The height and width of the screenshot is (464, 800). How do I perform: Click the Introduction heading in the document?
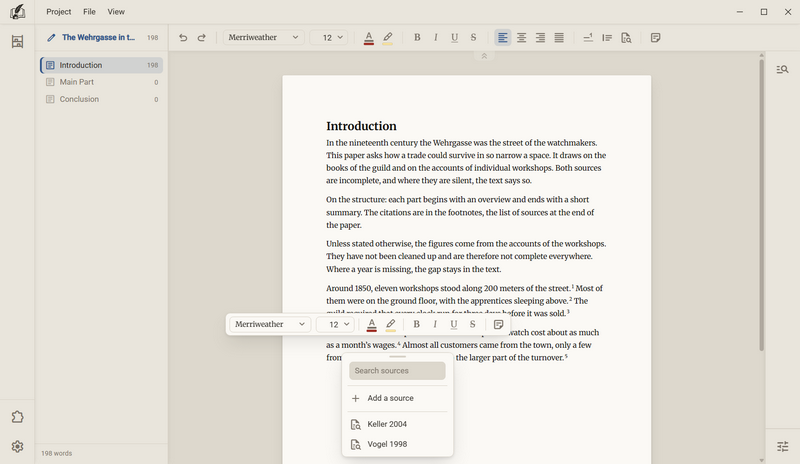pos(361,126)
